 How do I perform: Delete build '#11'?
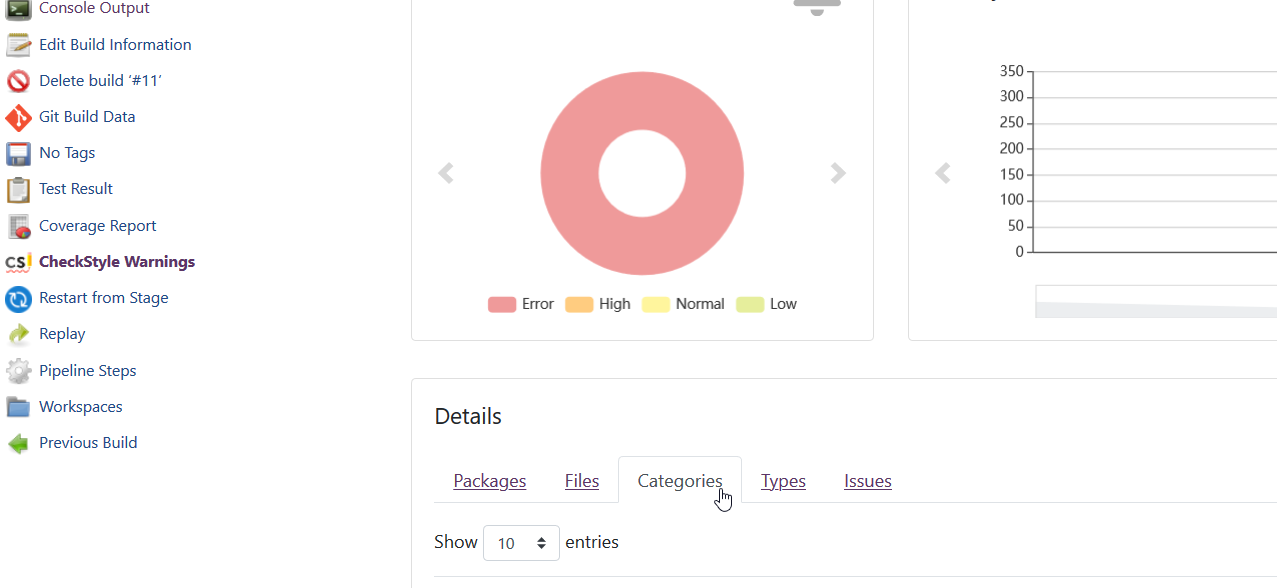(x=98, y=80)
